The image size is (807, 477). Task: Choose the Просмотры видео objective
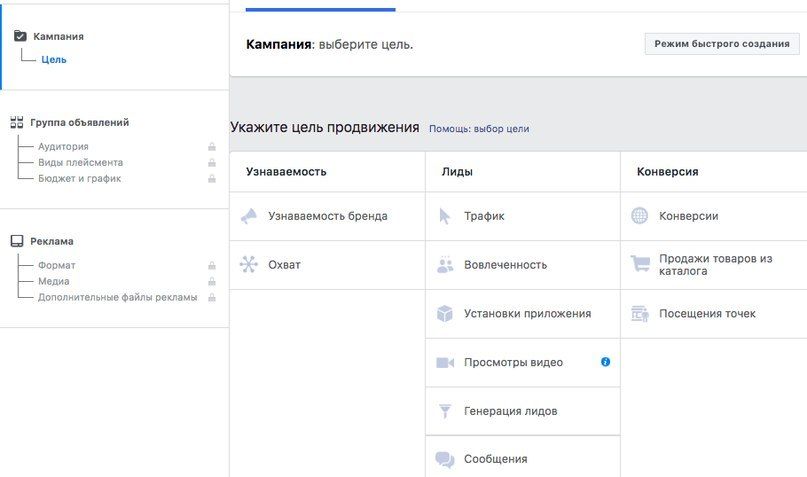[523, 362]
